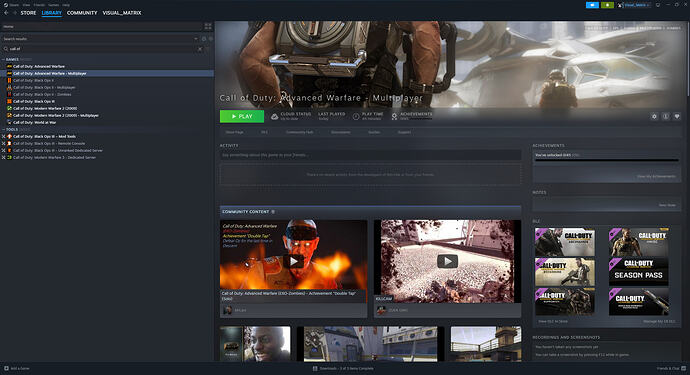Click the Modern Warfare 2 (2009) game icon
Viewport: 690px width, 375px height.
9,108
